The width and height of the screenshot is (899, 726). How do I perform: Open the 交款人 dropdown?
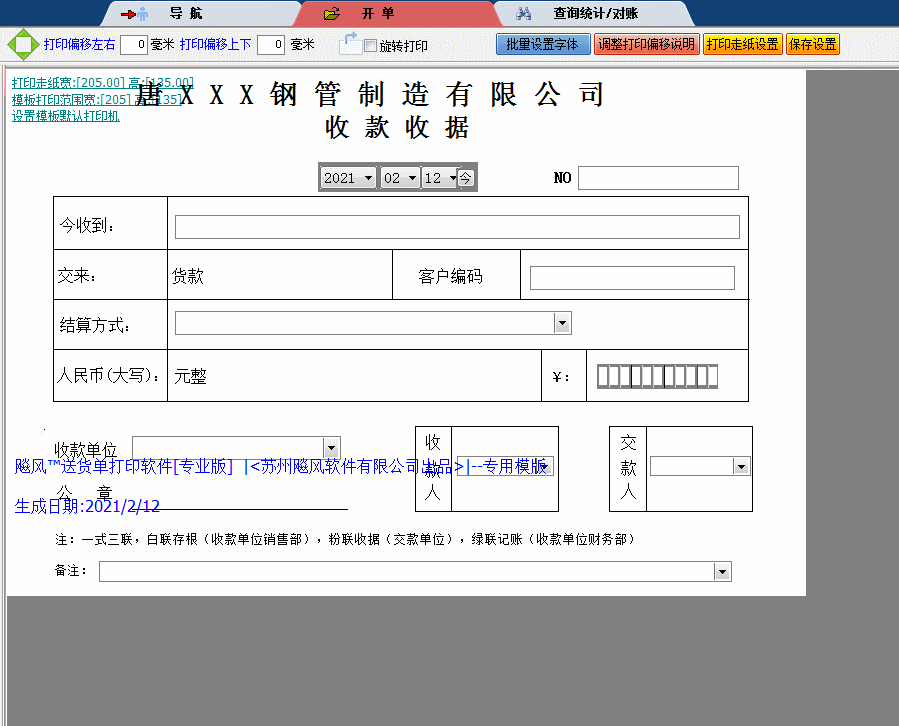click(x=741, y=465)
